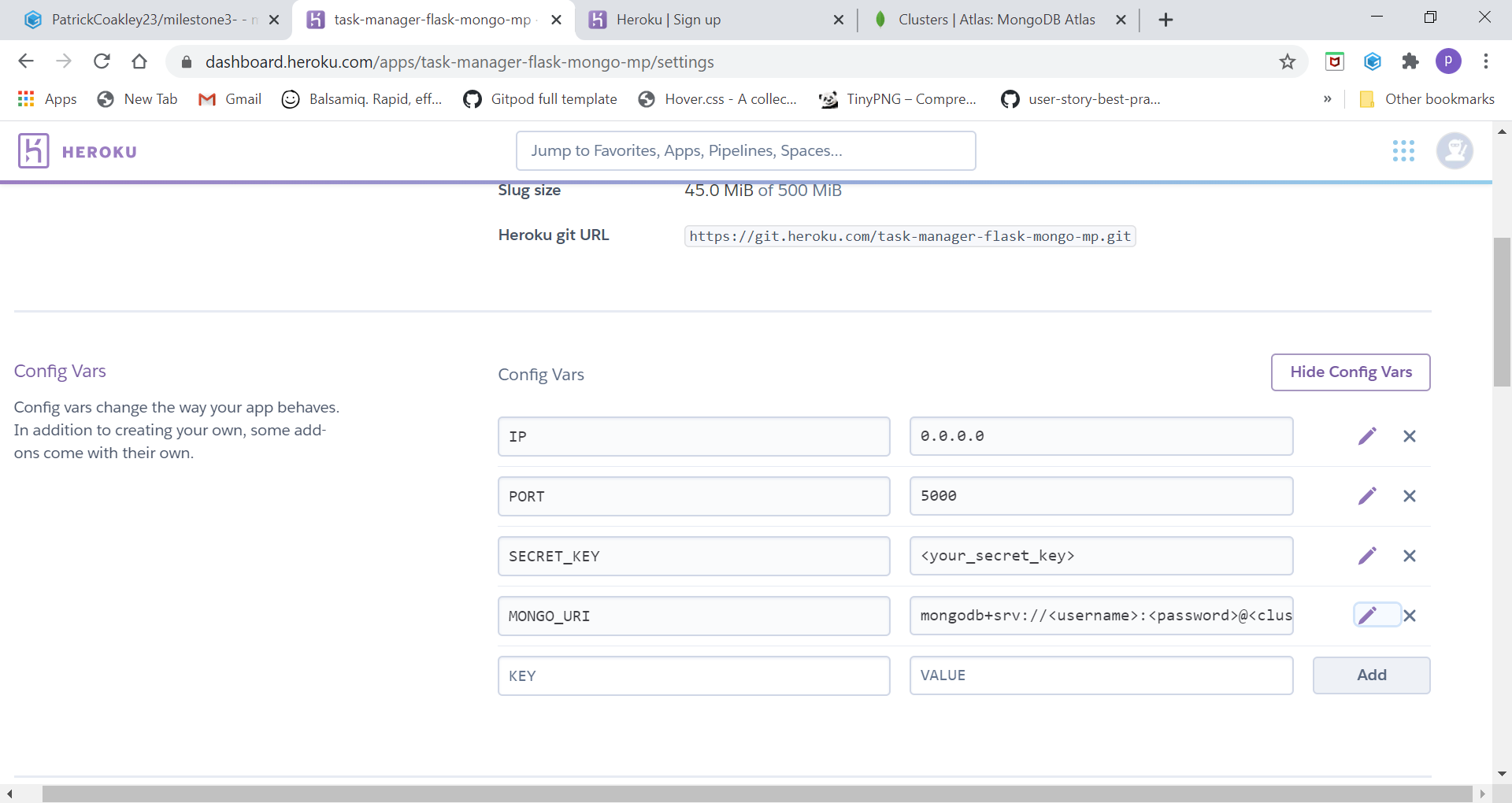
Task: Click the new KEY input field
Action: tap(694, 675)
